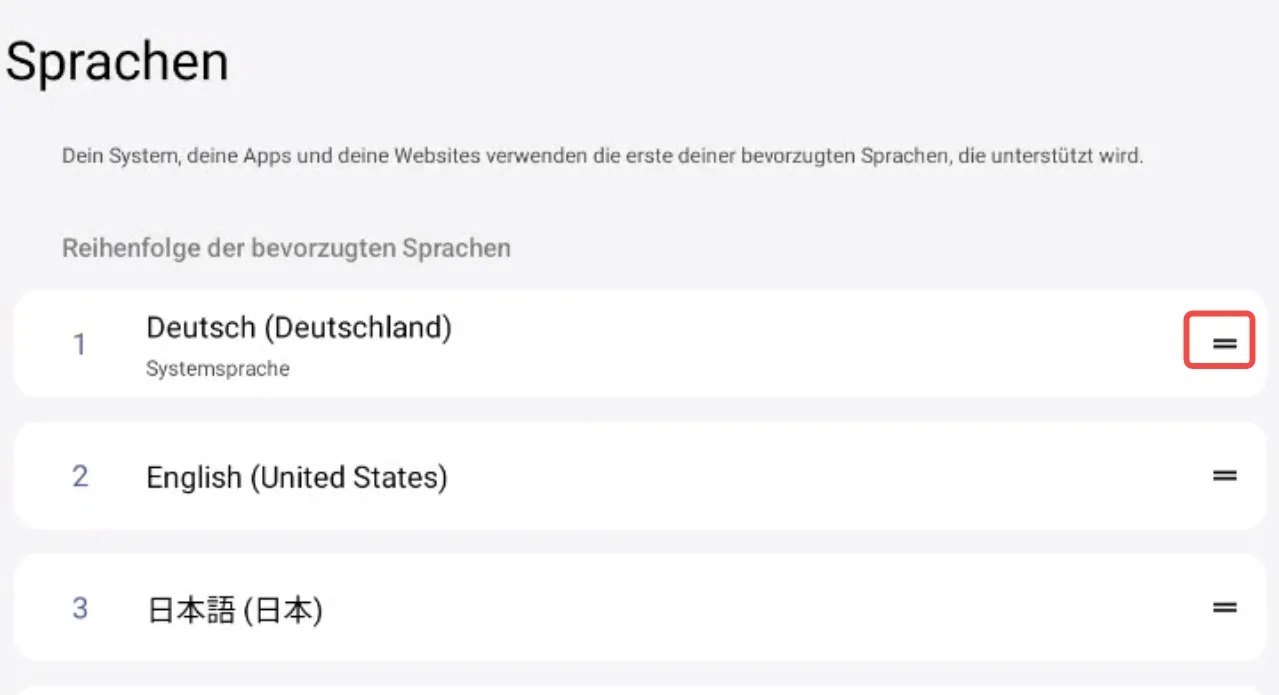Viewport: 1279px width, 695px height.
Task: Tap the partially visible fourth row at bottom
Action: click(x=640, y=690)
